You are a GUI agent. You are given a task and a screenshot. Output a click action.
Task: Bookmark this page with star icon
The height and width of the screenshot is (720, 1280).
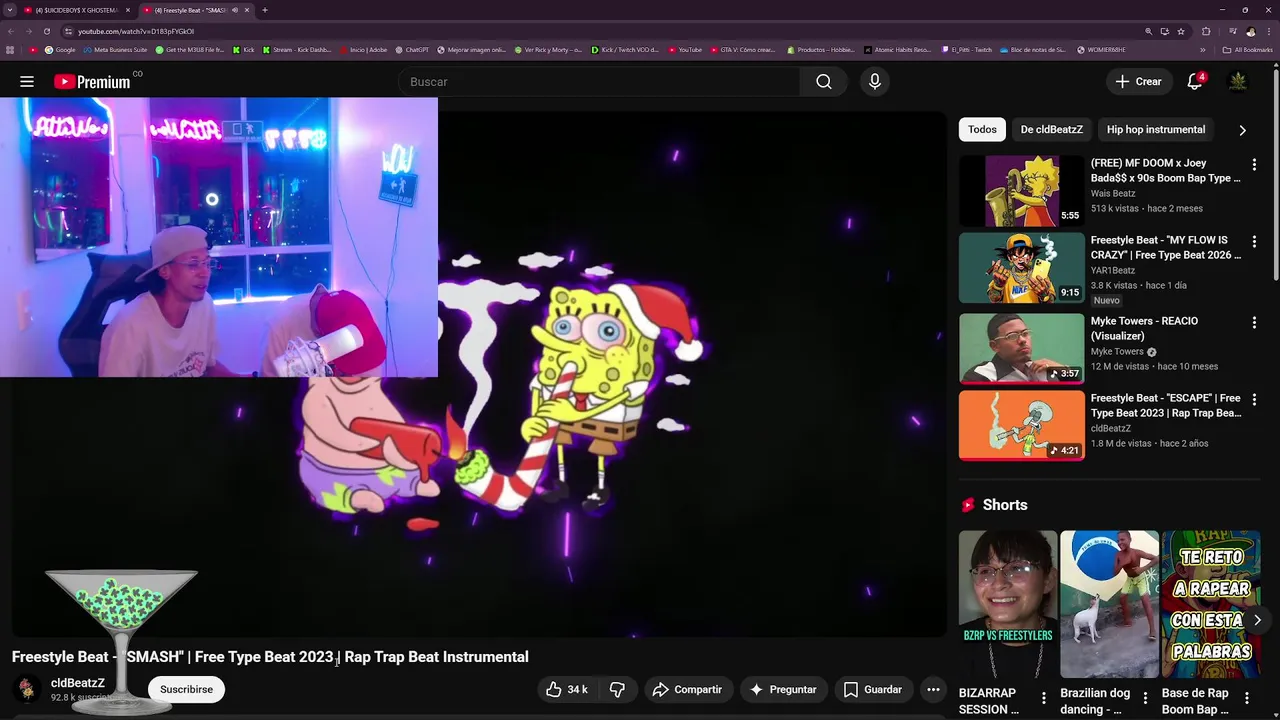[x=1181, y=31]
